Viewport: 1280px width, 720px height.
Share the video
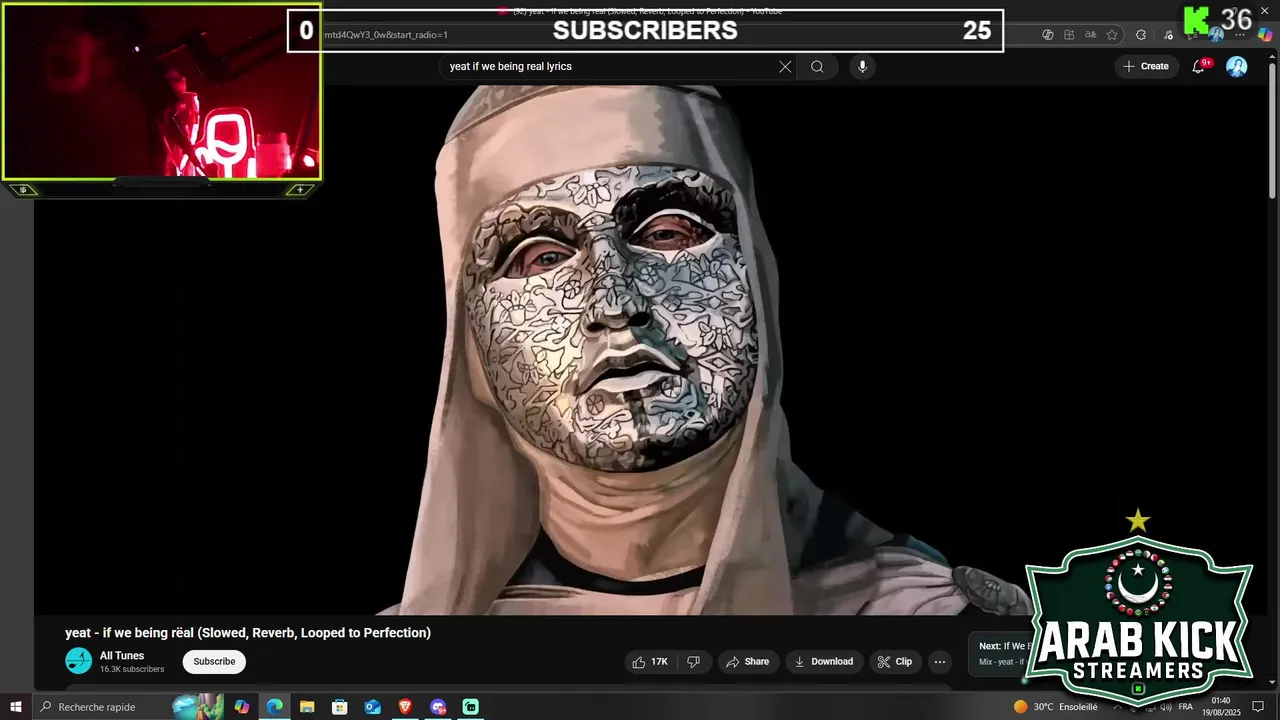pos(748,662)
